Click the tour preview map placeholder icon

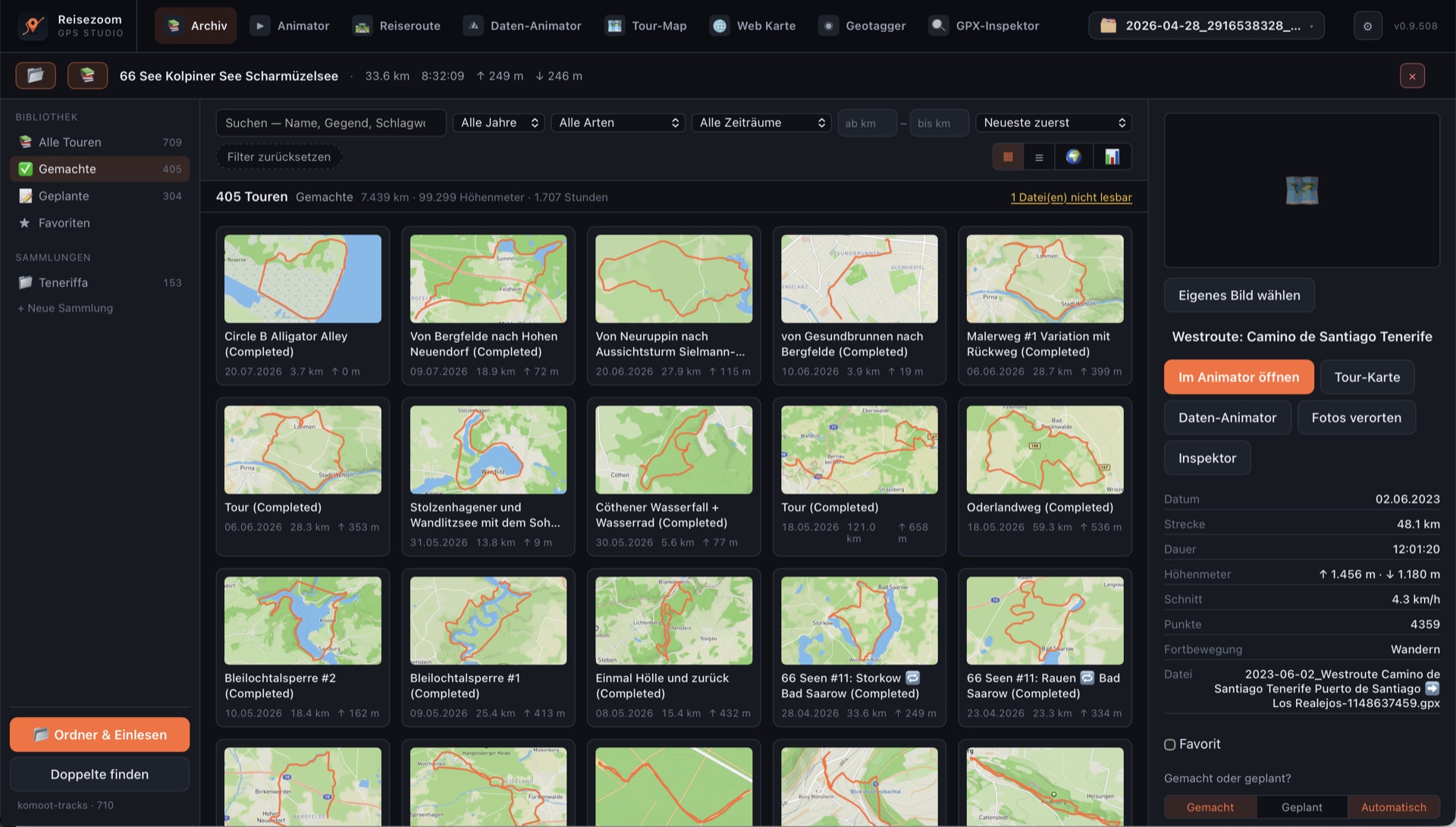(1302, 190)
